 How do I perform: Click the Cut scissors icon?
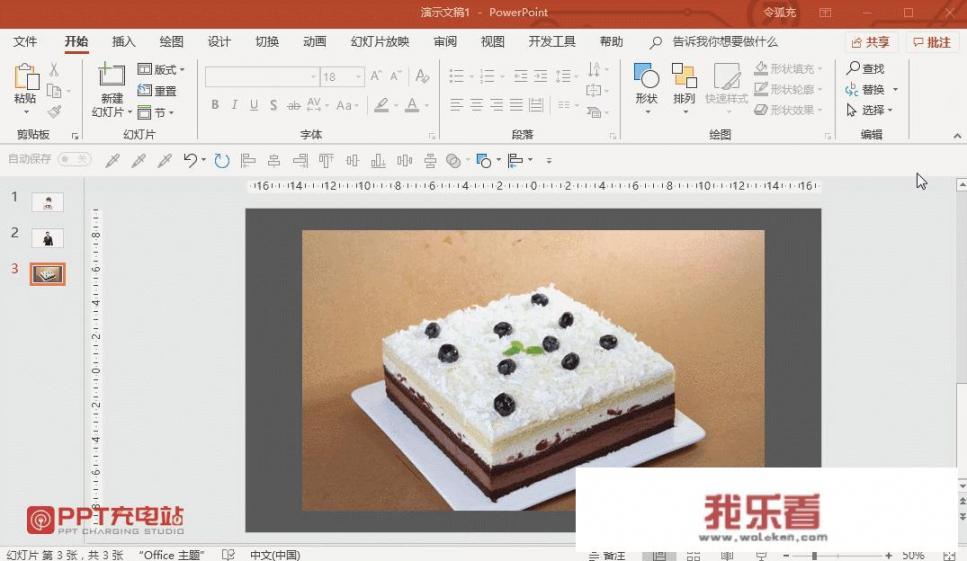[x=54, y=70]
